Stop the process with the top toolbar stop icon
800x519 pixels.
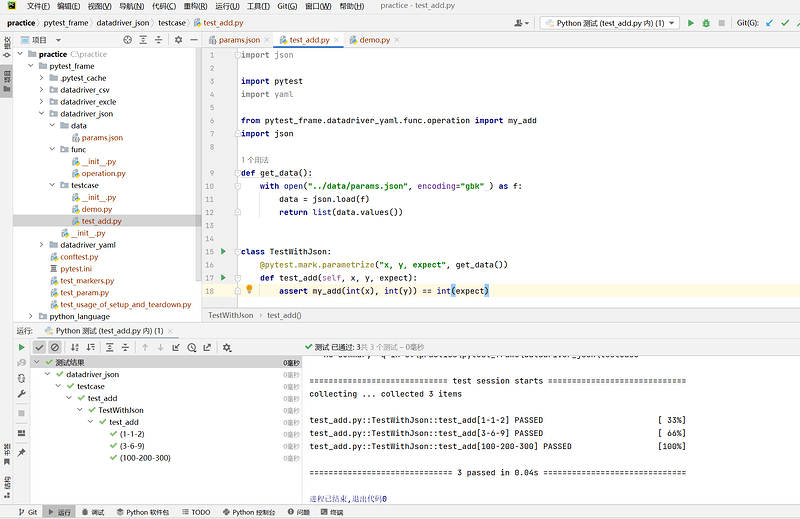(721, 23)
